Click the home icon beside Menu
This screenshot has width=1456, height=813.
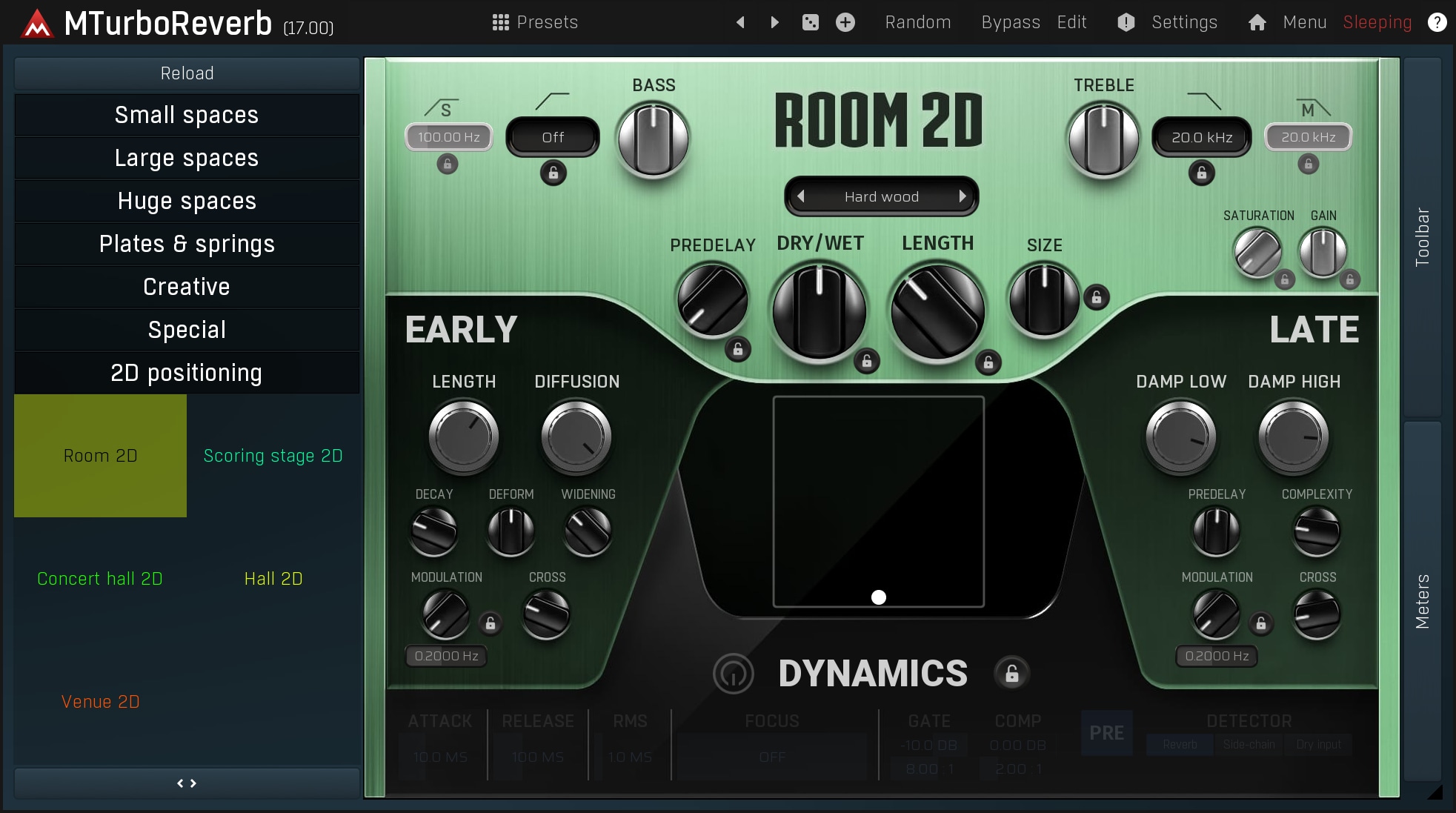tap(1257, 22)
